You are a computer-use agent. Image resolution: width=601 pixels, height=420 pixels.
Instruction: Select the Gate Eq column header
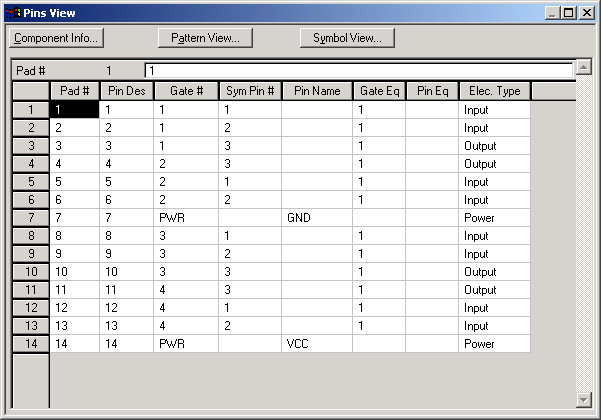pyautogui.click(x=379, y=91)
